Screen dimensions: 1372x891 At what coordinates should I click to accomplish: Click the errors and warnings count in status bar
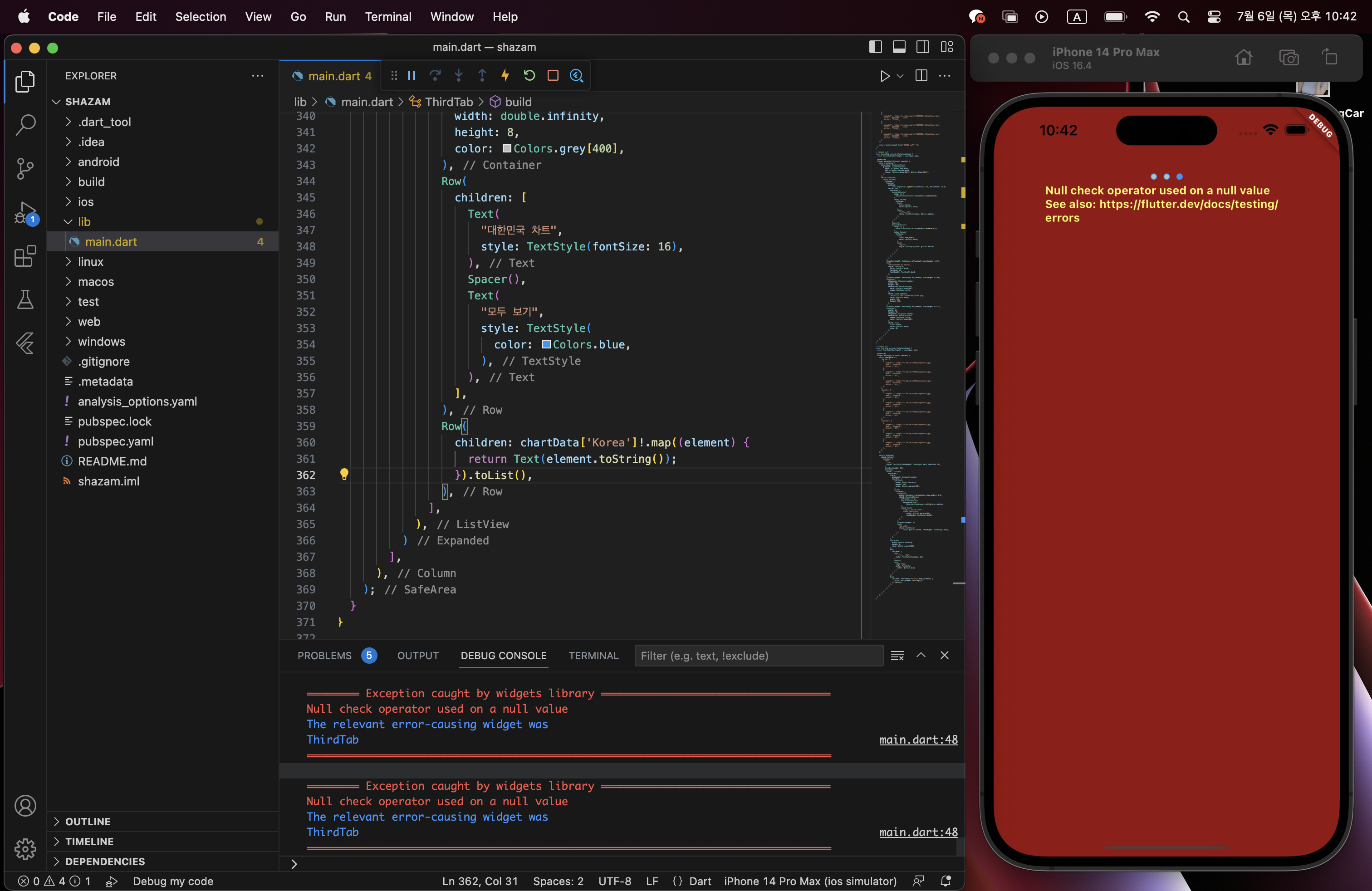[x=54, y=881]
